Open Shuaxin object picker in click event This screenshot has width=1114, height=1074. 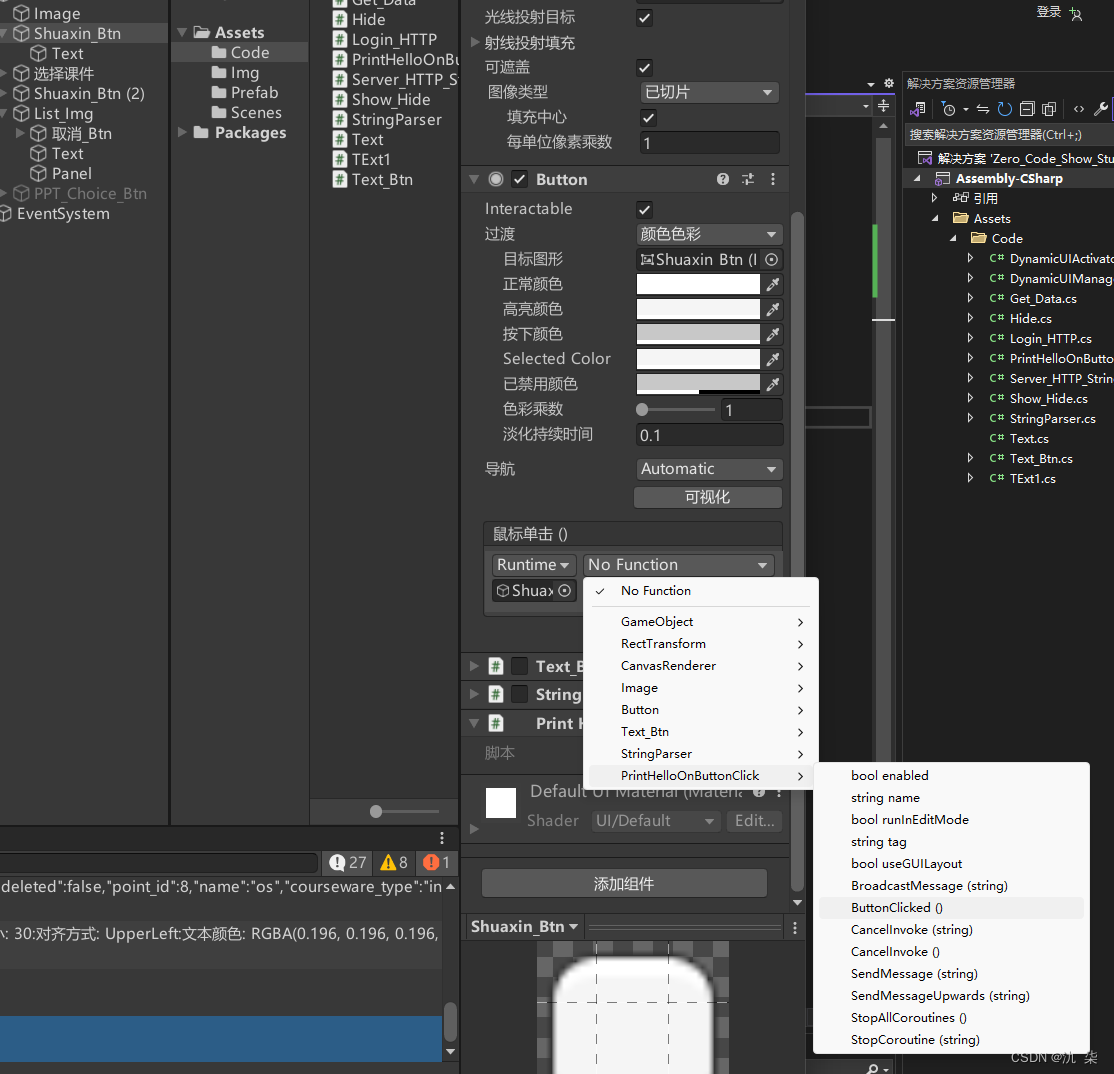click(x=564, y=590)
